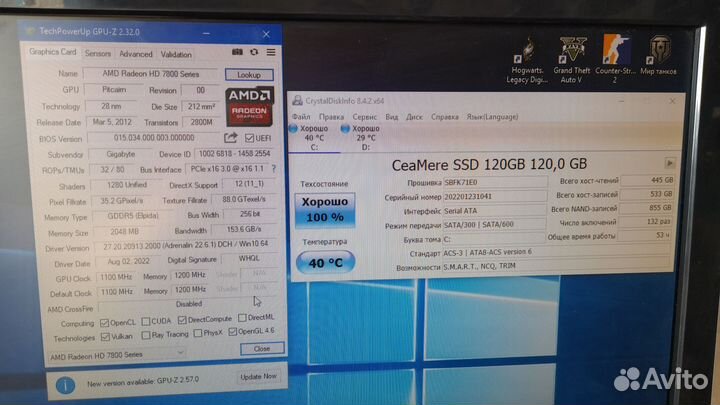Open the GPU selection dropdown
This screenshot has height=405, width=720.
coord(117,355)
